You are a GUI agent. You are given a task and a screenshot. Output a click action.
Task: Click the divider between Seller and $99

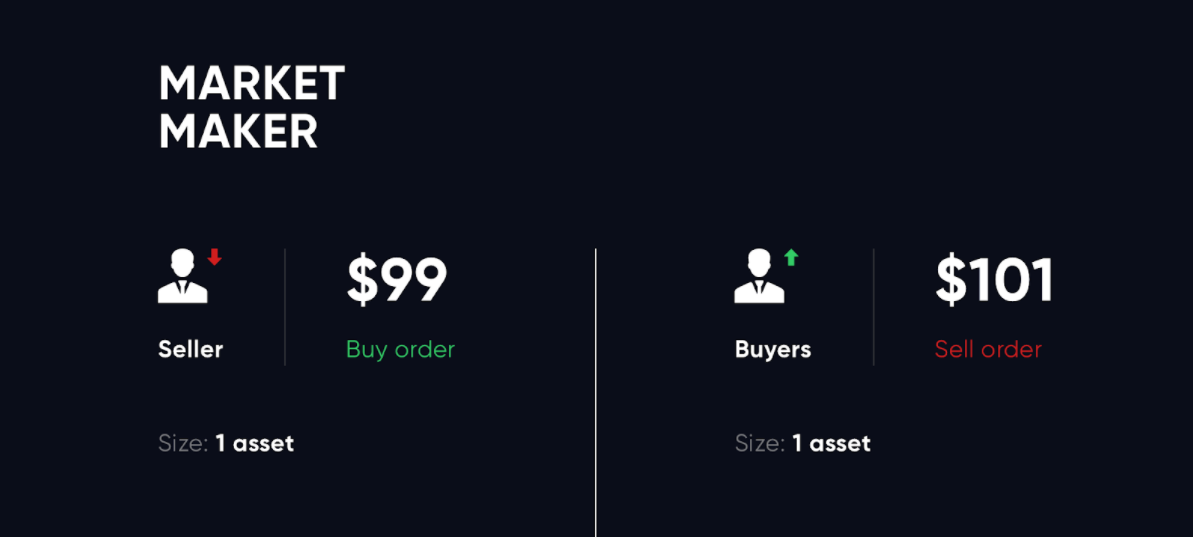(285, 306)
